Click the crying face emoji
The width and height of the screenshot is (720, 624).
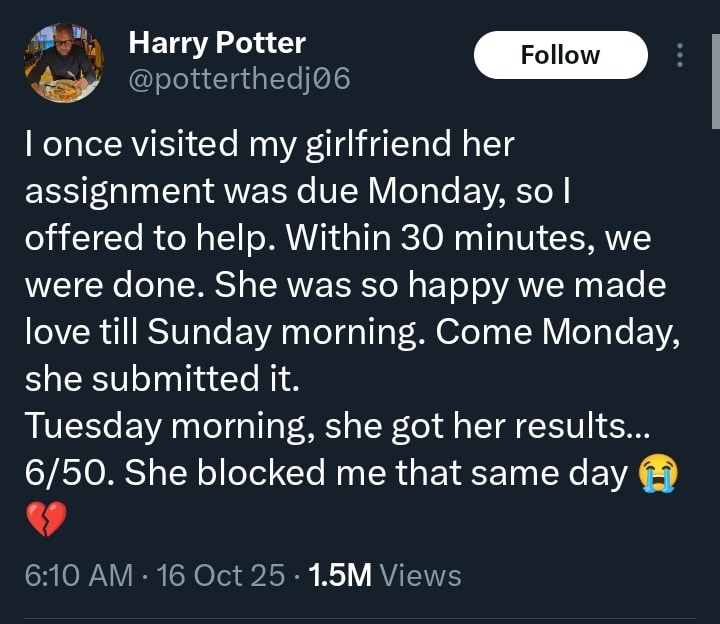pos(657,472)
